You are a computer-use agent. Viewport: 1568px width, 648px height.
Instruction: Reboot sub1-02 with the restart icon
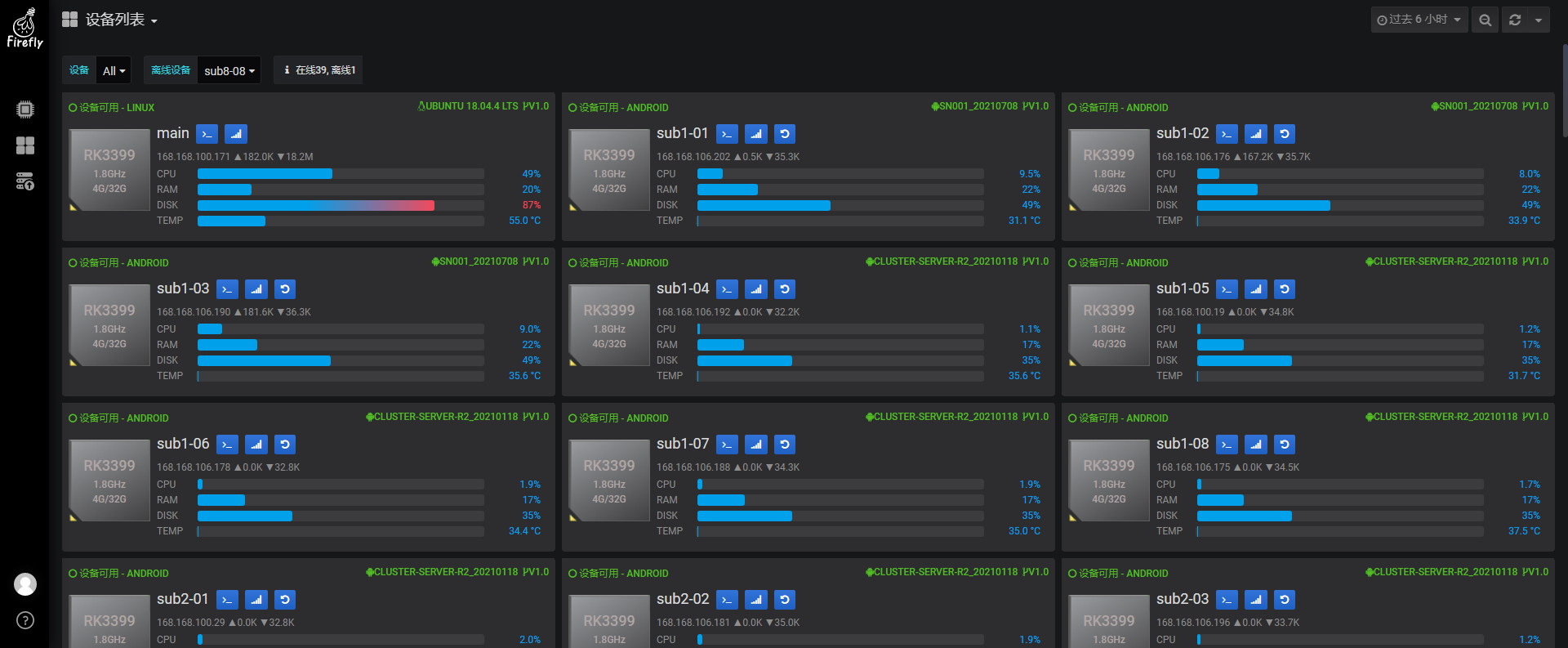[x=1285, y=134]
